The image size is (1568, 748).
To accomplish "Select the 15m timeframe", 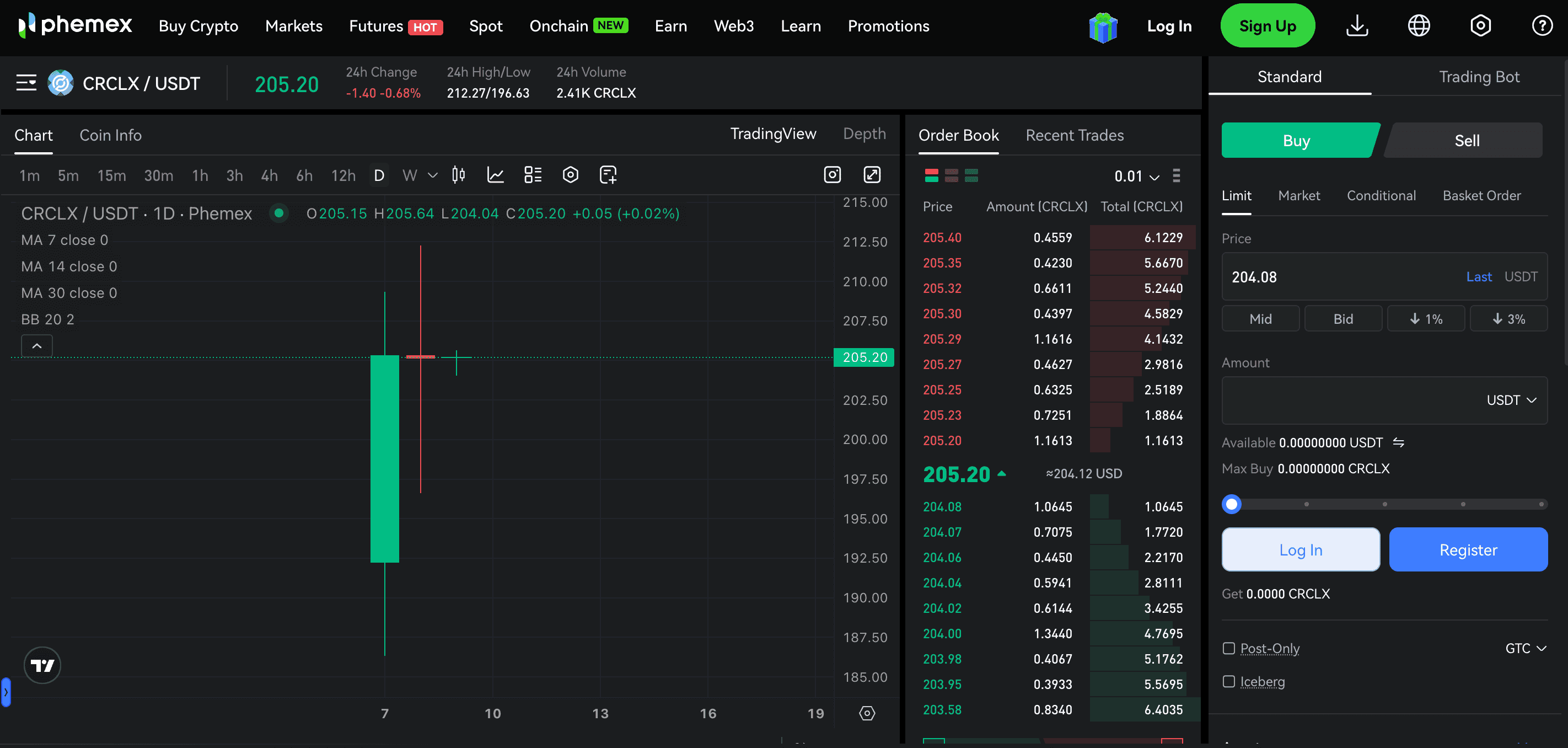I will [111, 175].
